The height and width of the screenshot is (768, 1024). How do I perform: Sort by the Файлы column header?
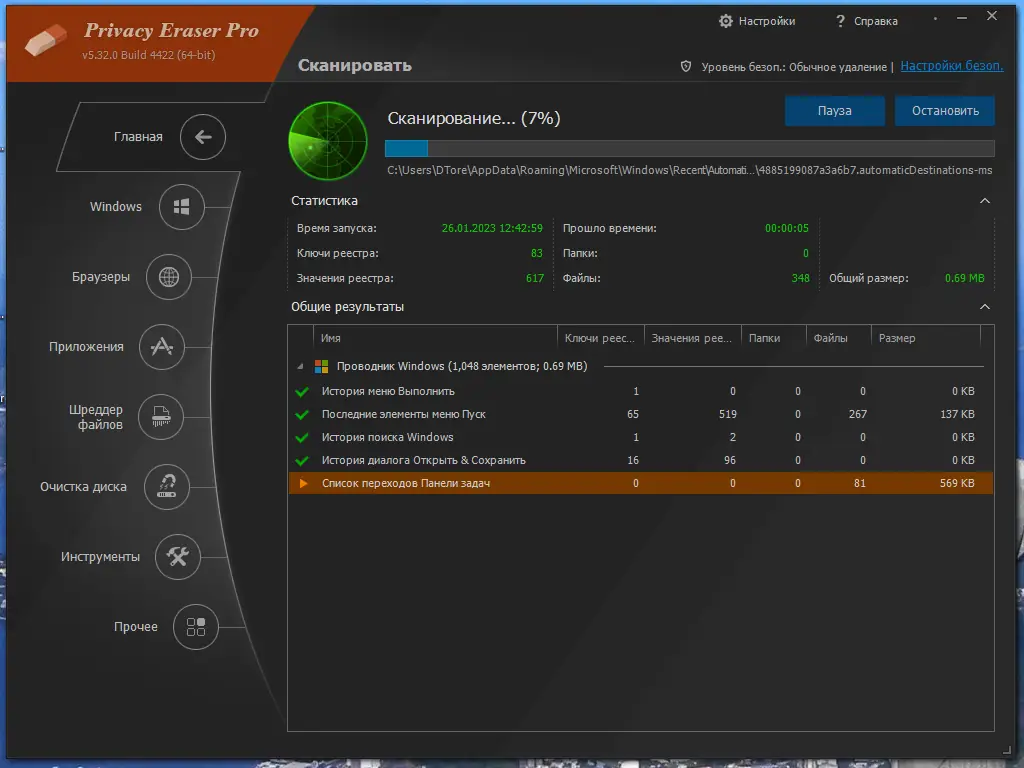(839, 338)
